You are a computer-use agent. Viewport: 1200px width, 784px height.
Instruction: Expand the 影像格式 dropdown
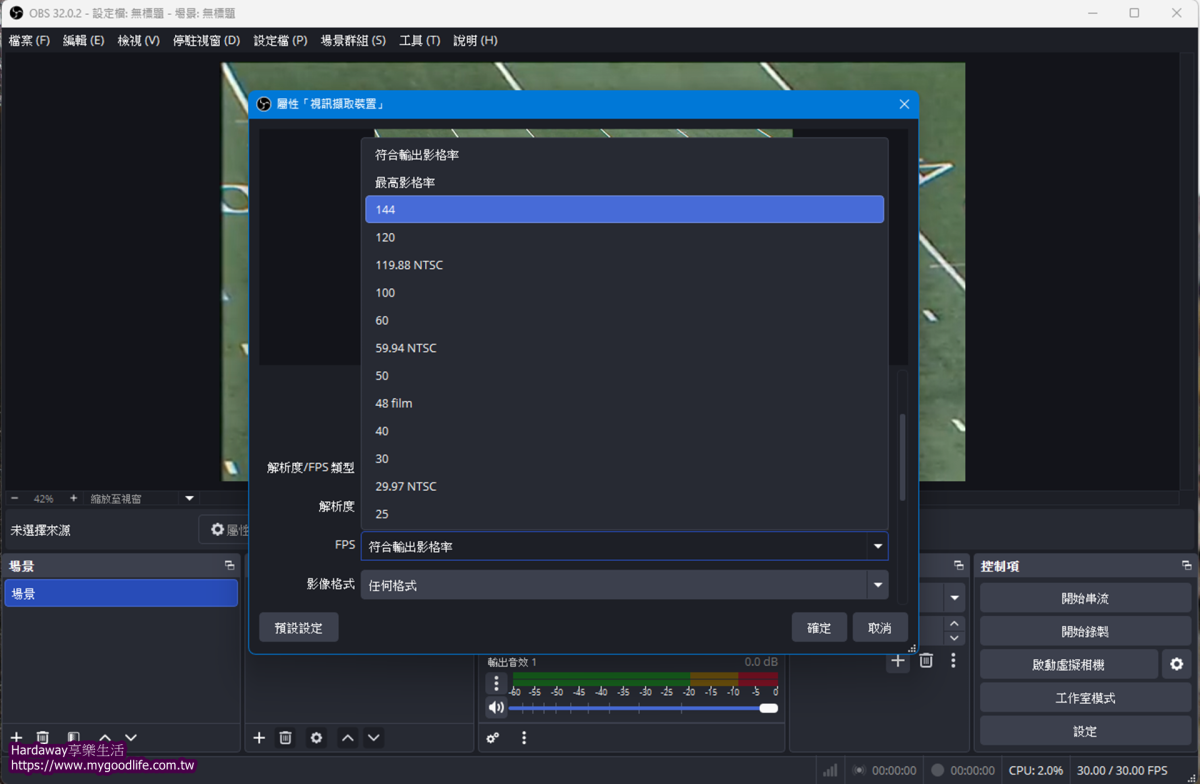[877, 585]
